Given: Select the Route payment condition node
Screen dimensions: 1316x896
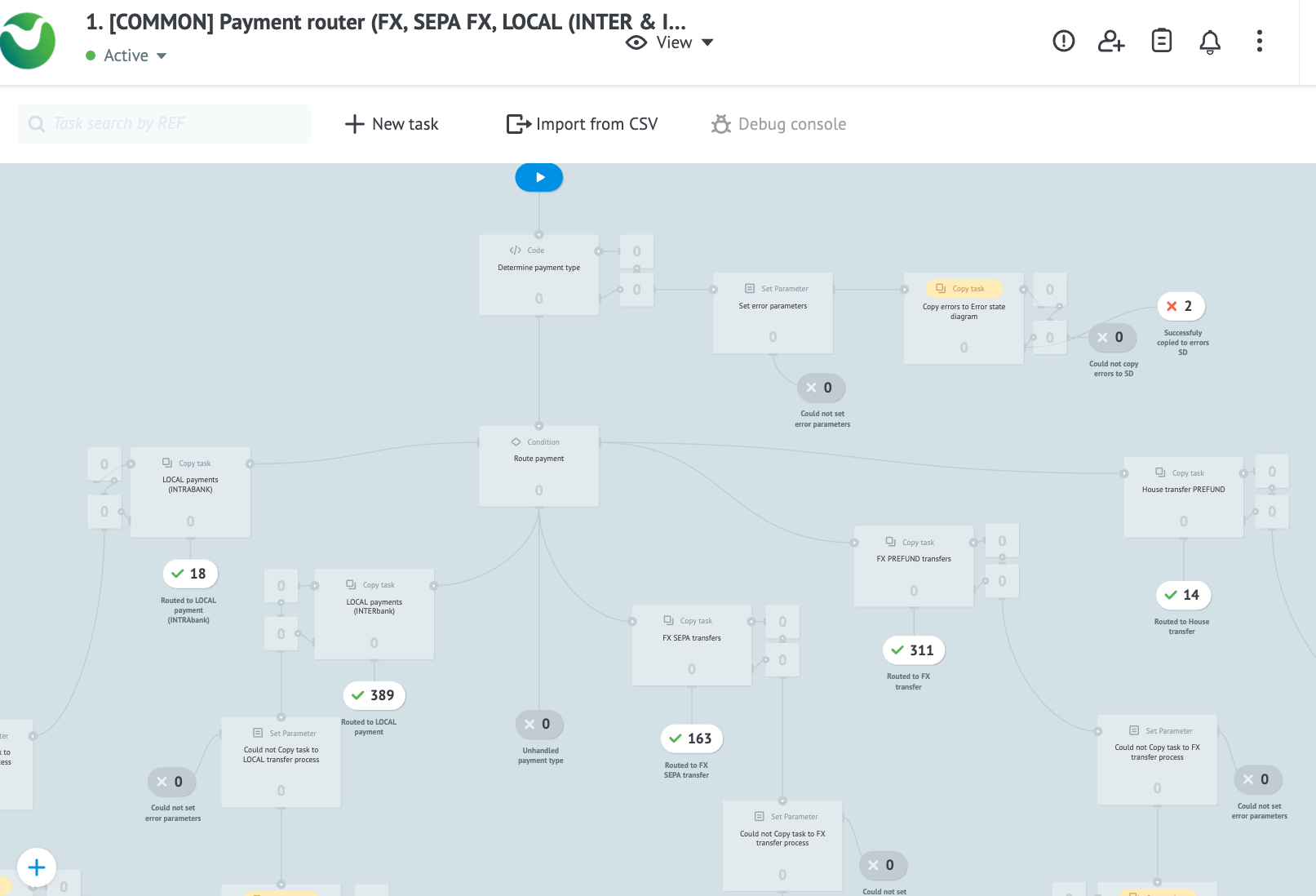Looking at the screenshot, I should point(538,465).
